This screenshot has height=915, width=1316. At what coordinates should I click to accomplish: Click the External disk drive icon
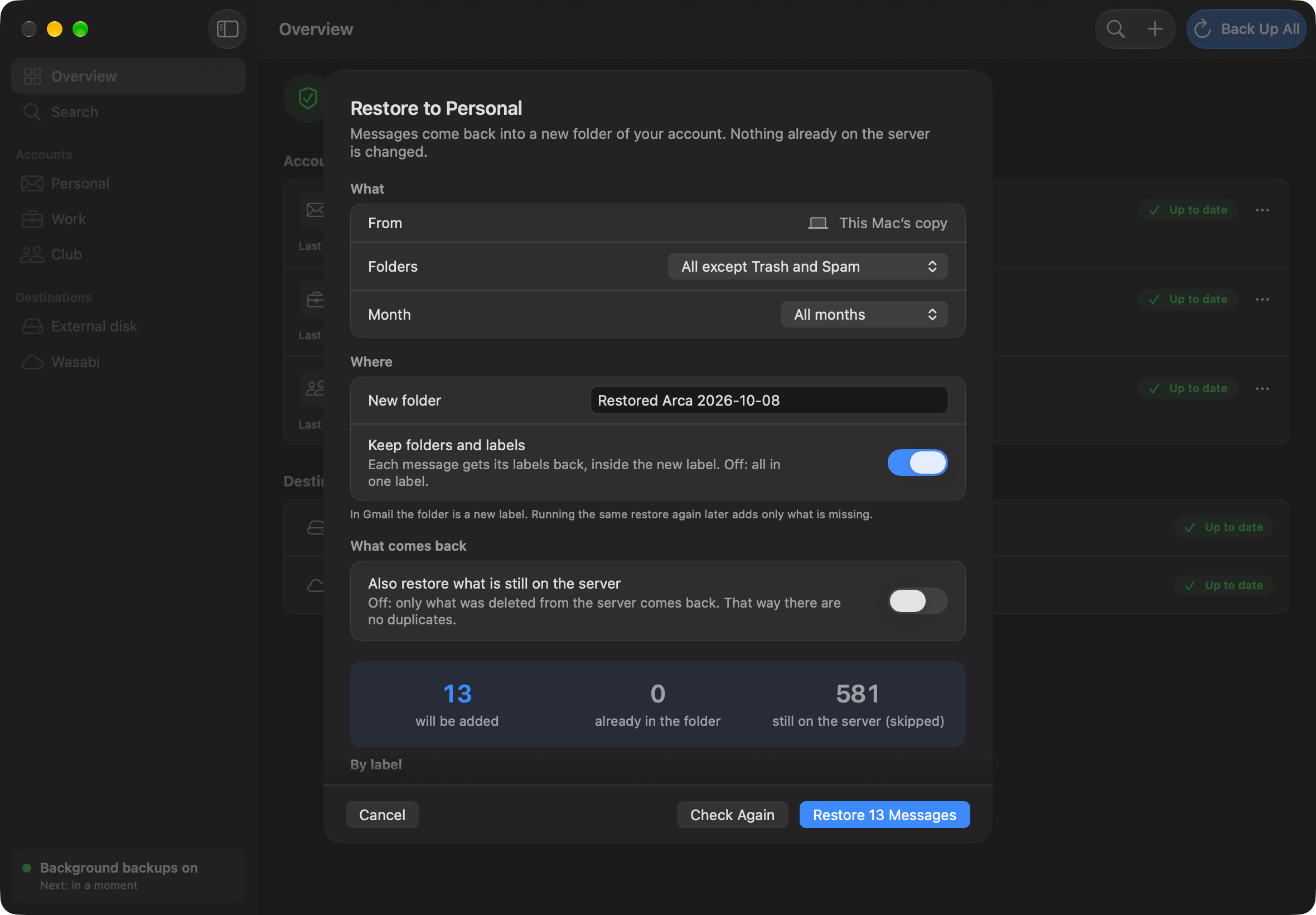pos(32,326)
